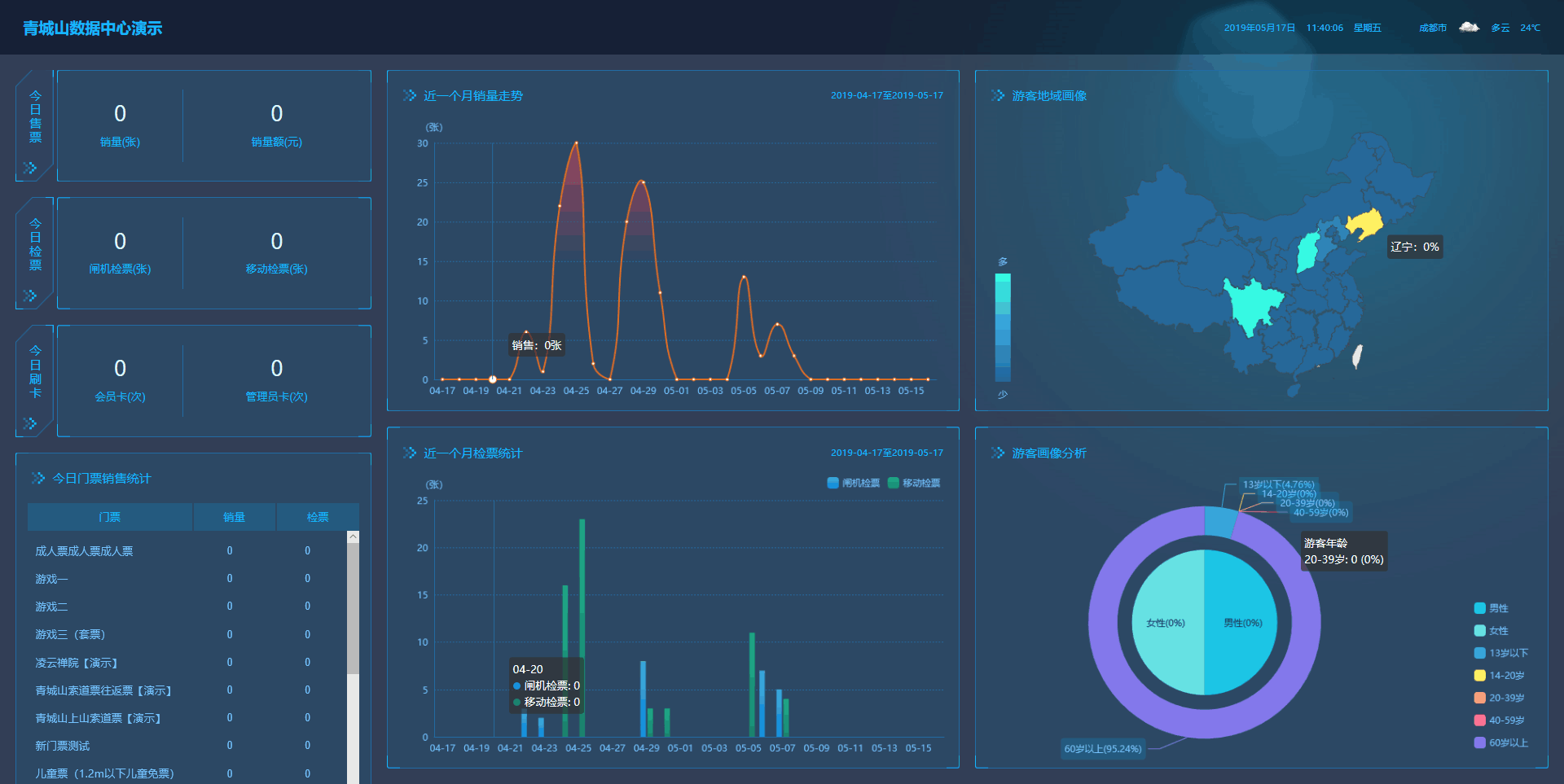Toggle the 闸机检票 legend series
1564x784 pixels.
(853, 483)
